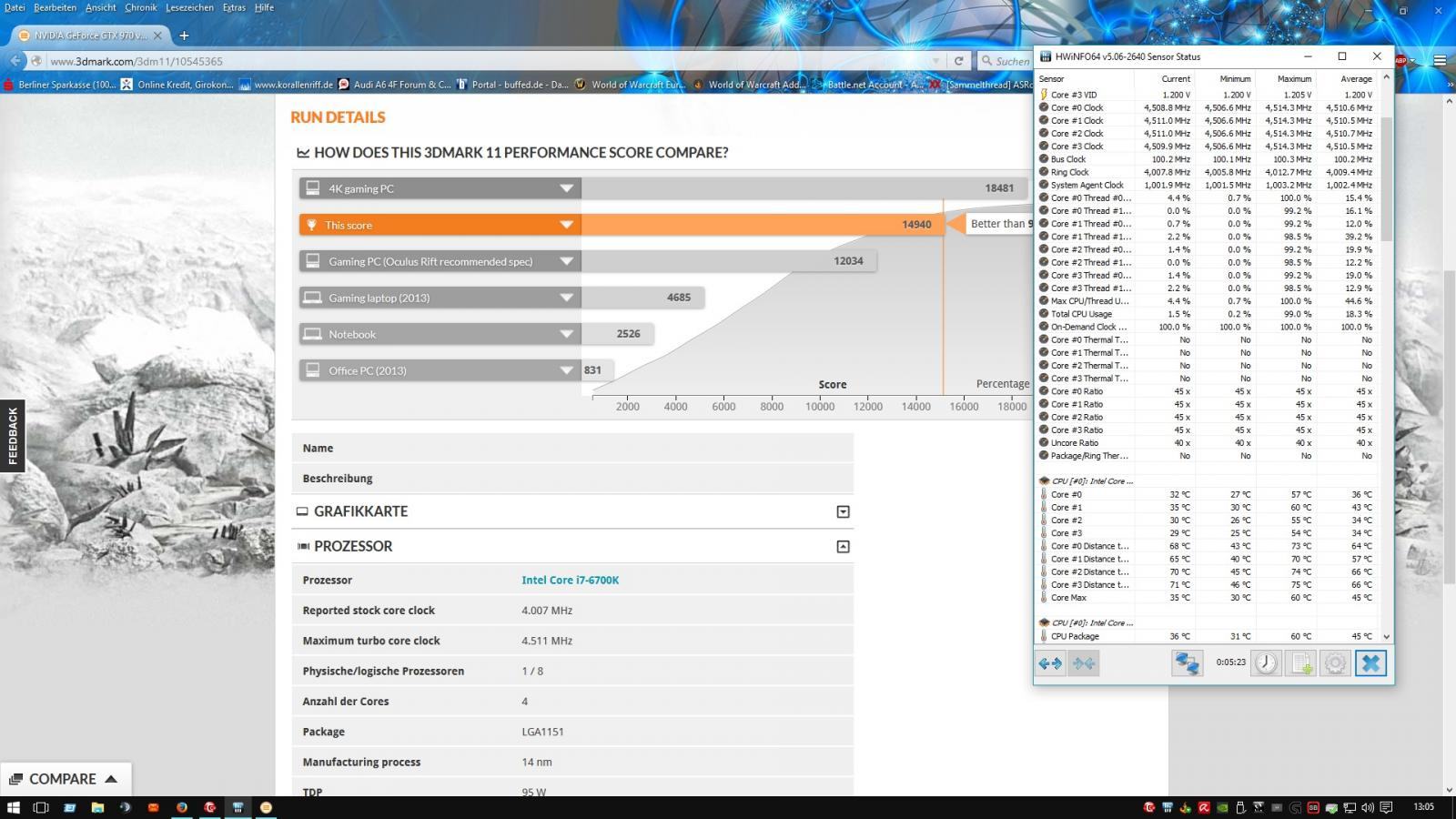Close the NVIDIA GeForce GTX 970 tab
Viewport: 1456px width, 819px height.
point(157,35)
